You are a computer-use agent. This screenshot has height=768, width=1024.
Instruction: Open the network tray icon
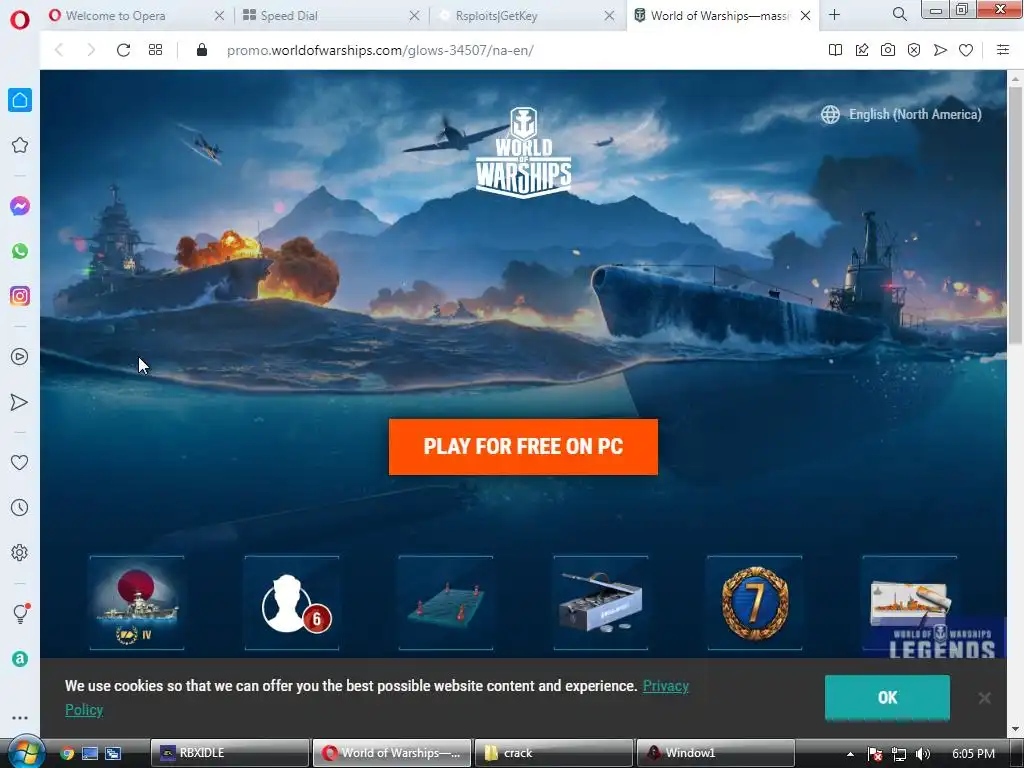(899, 754)
